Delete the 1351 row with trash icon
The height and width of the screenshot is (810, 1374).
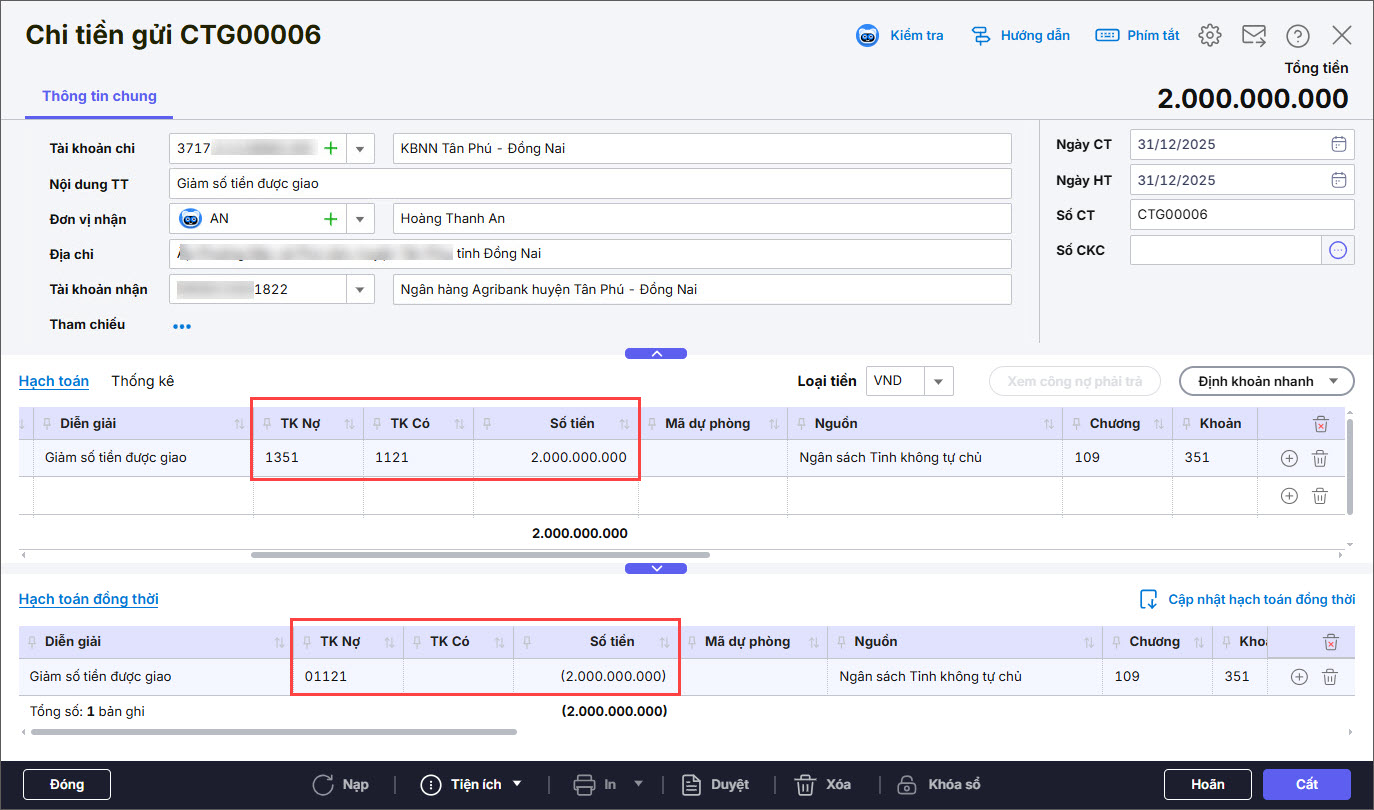pyautogui.click(x=1319, y=458)
